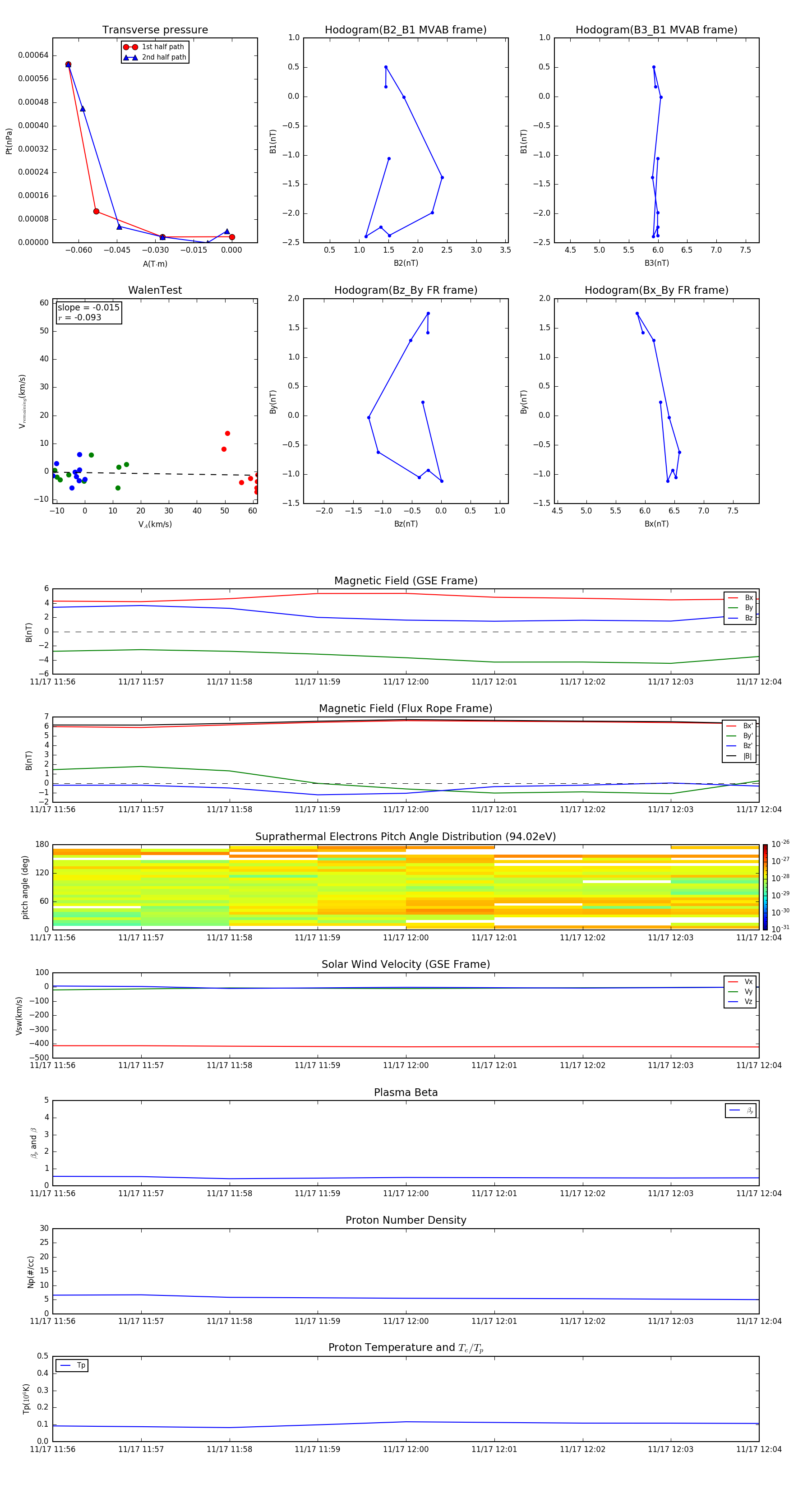
Task: Click the first red marker on pressure curve
Action: point(68,64)
